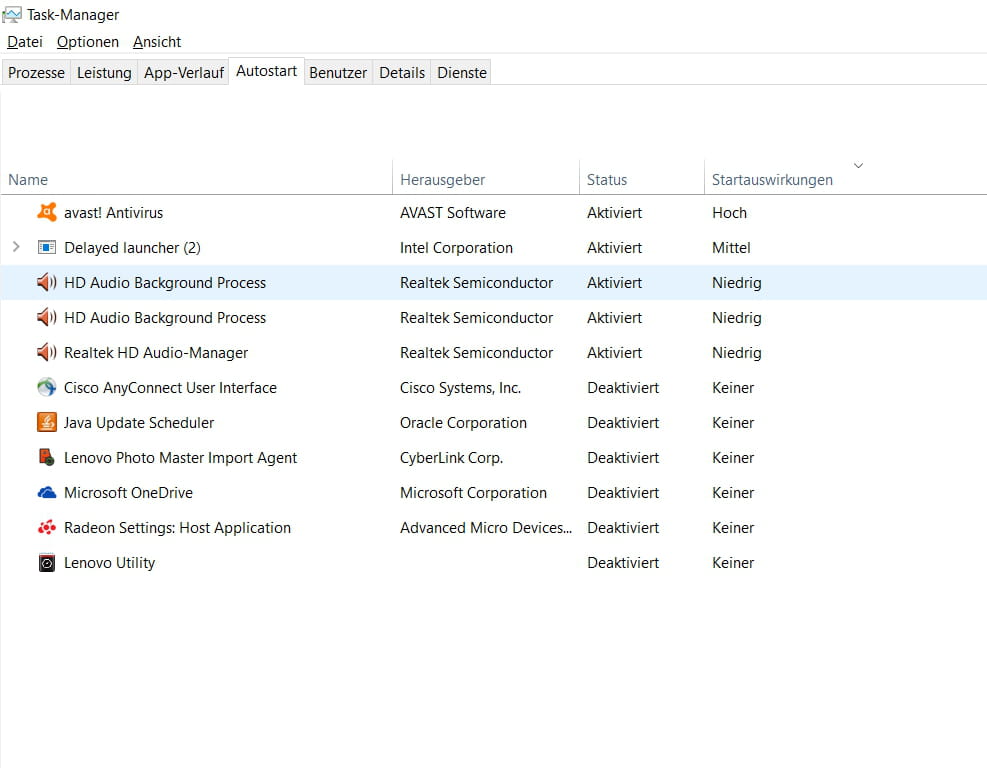
Task: Switch to the Leistung tab
Action: tap(104, 73)
